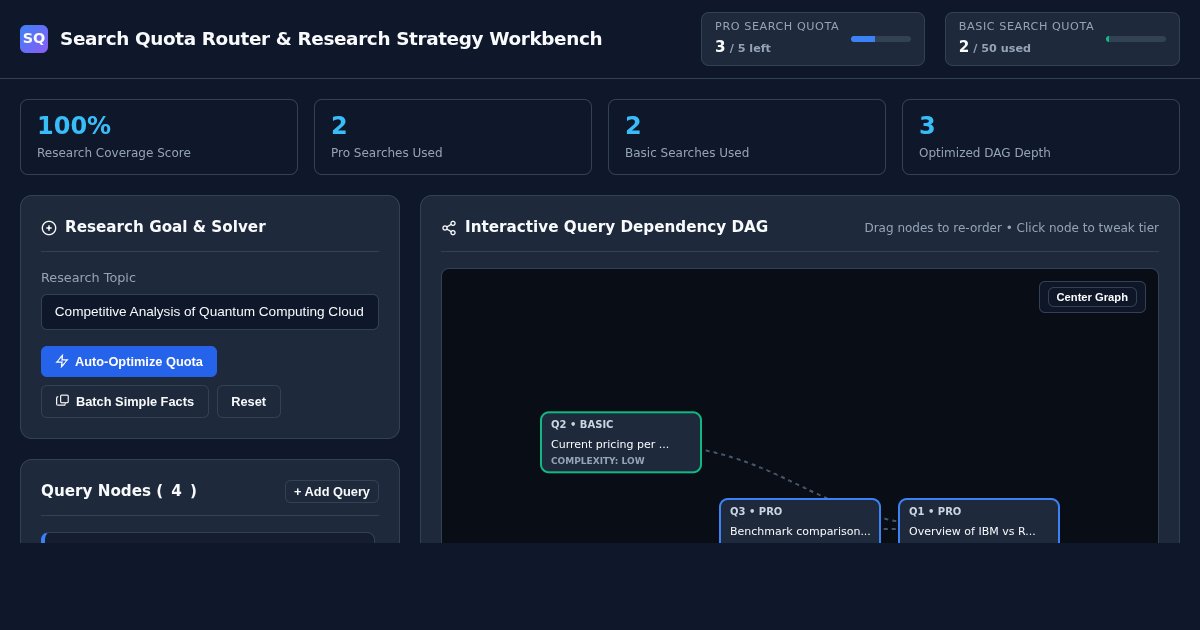This screenshot has height=630, width=1200.
Task: Select the Q2 Basic pricing node
Action: coord(621,442)
